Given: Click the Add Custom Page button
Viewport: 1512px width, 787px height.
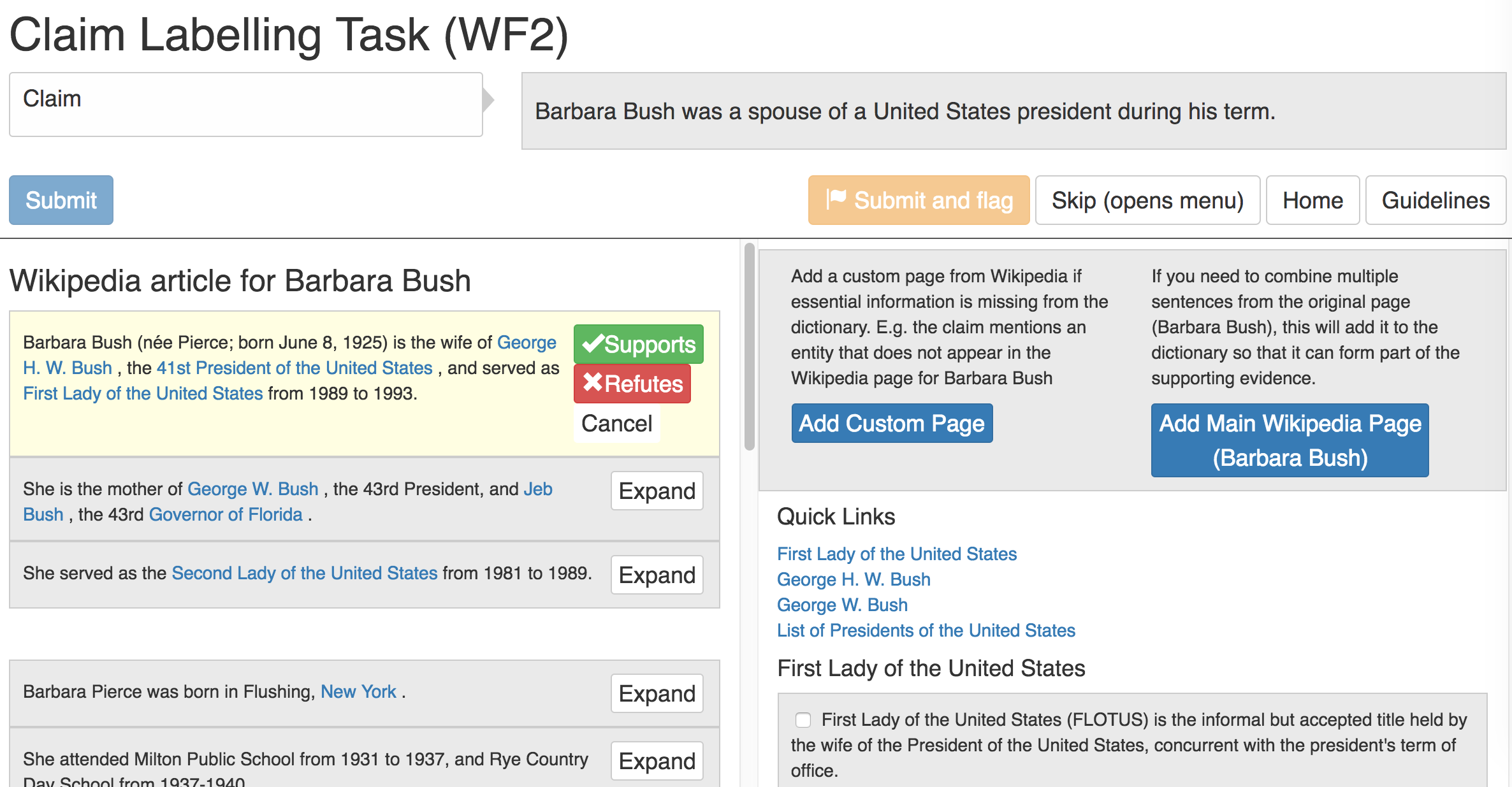Looking at the screenshot, I should 892,423.
